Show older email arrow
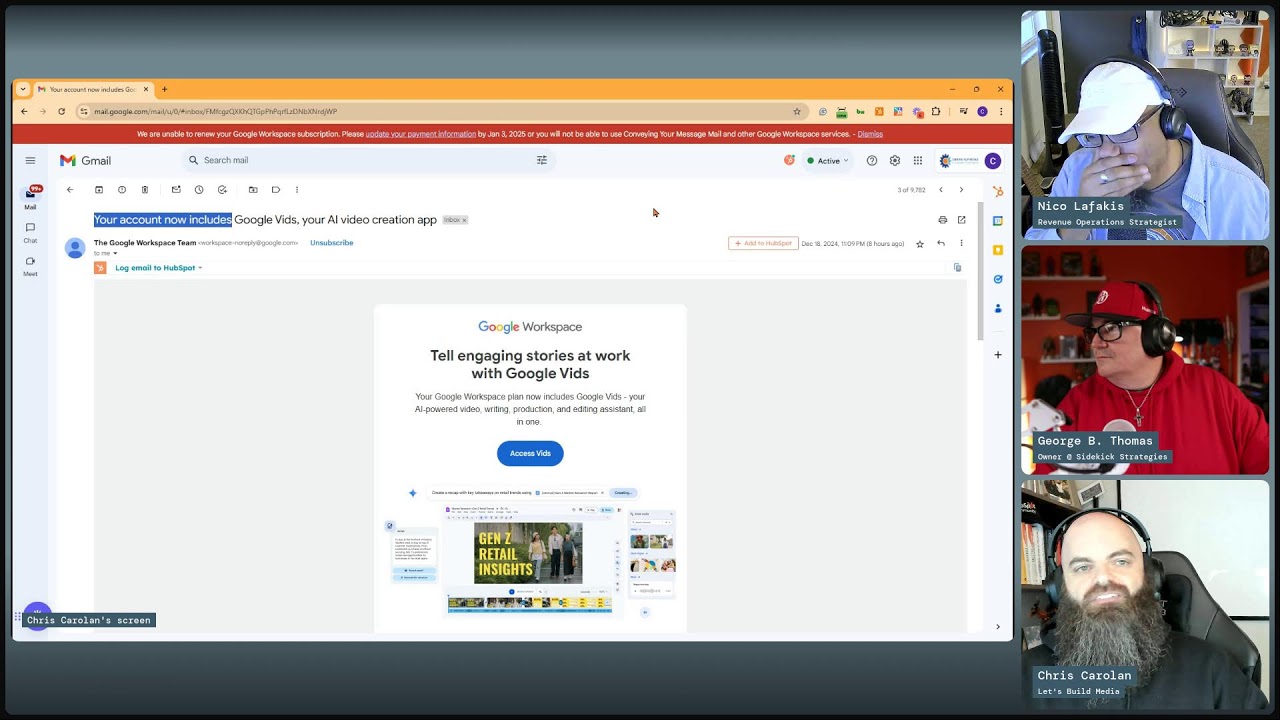 tap(961, 189)
